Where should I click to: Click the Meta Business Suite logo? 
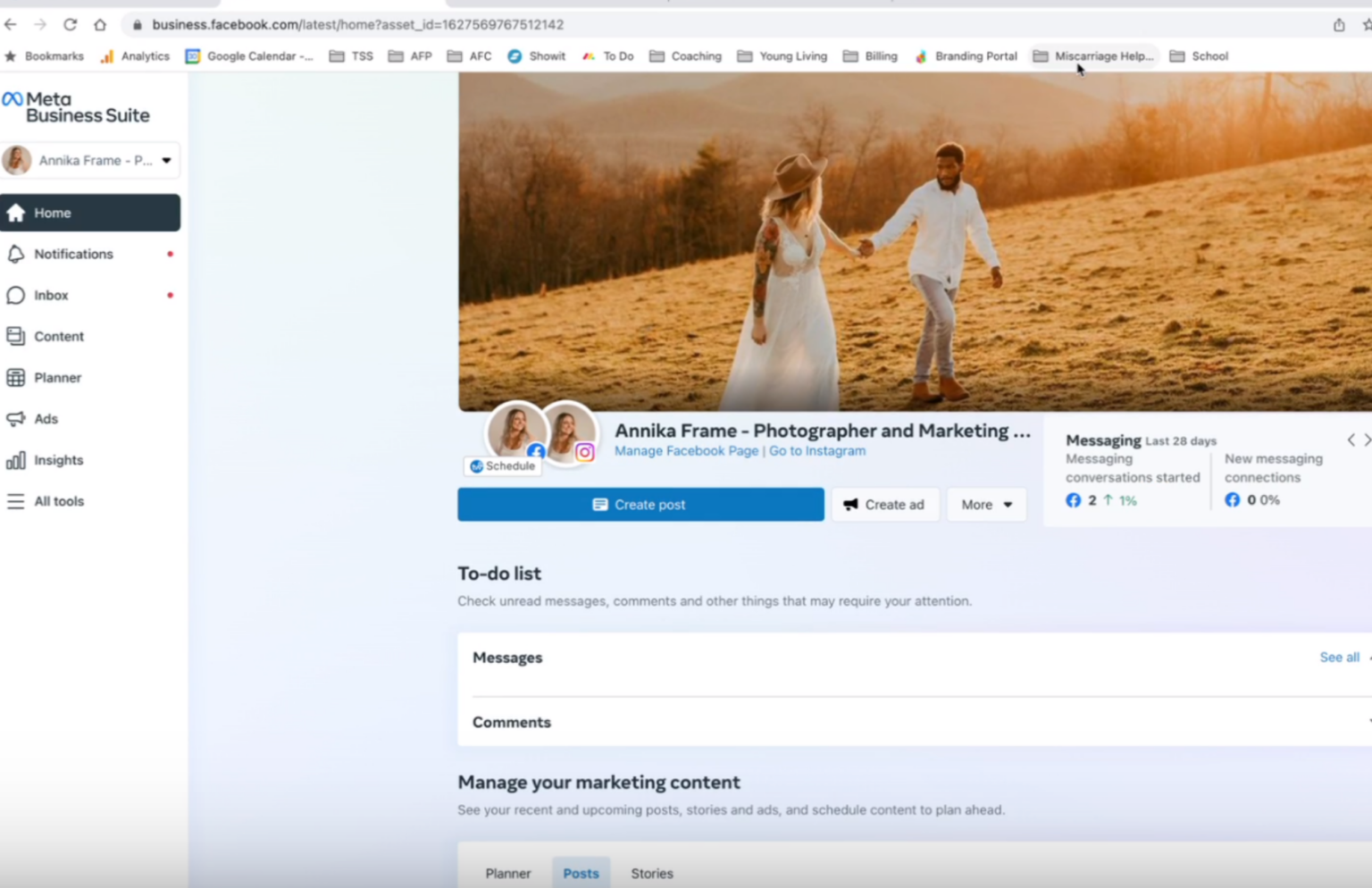(x=77, y=105)
